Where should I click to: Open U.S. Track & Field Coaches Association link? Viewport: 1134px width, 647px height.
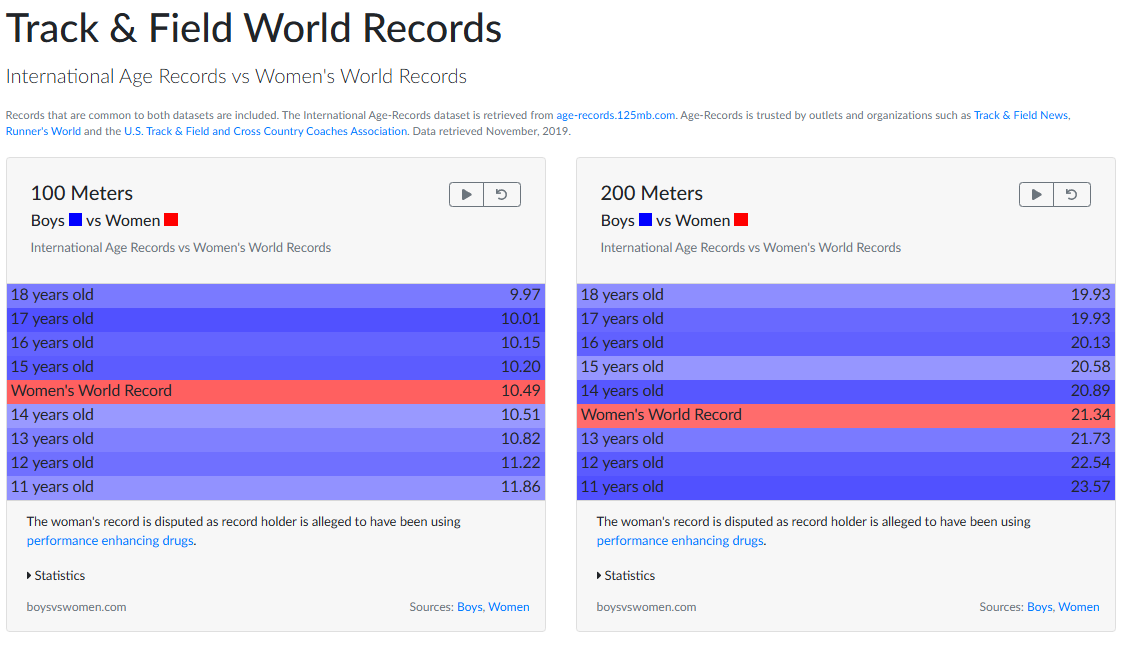(x=265, y=131)
